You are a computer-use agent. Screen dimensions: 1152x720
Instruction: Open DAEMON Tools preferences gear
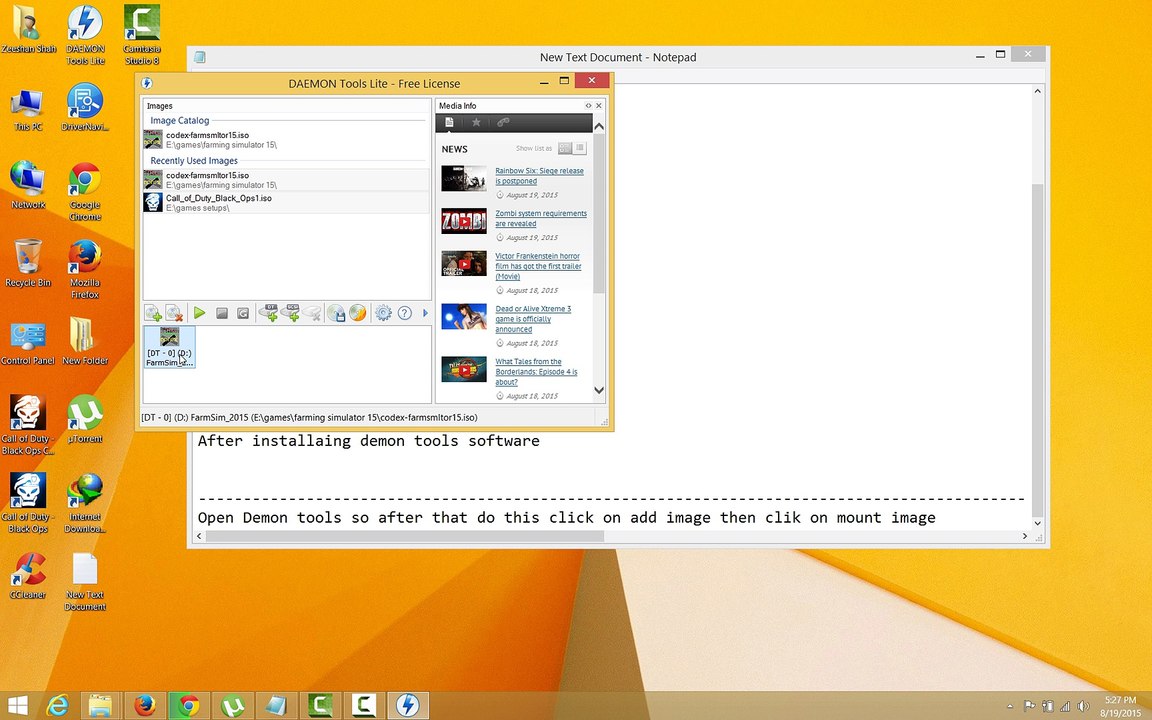pos(383,314)
